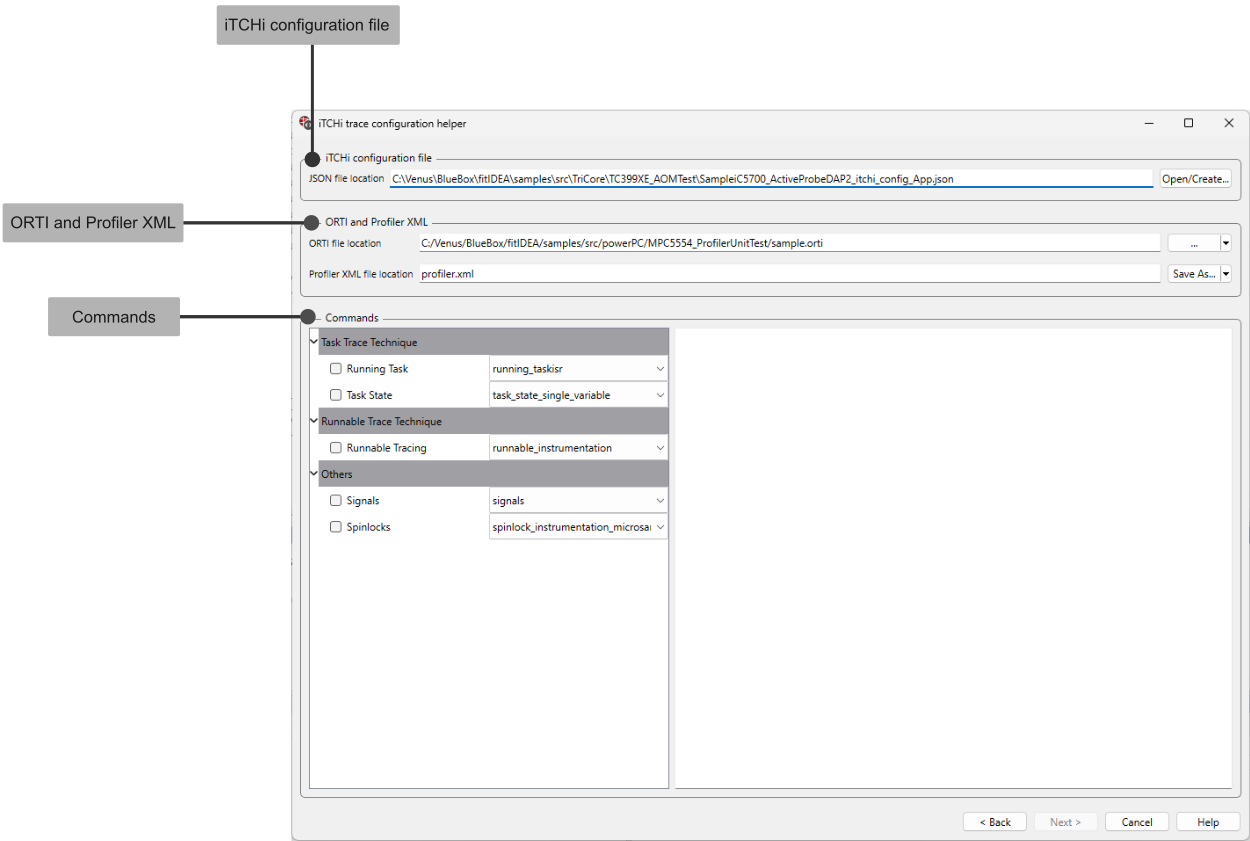Viewport: 1250px width, 841px height.
Task: Open the Save As arrow dropdown
Action: pos(1225,274)
